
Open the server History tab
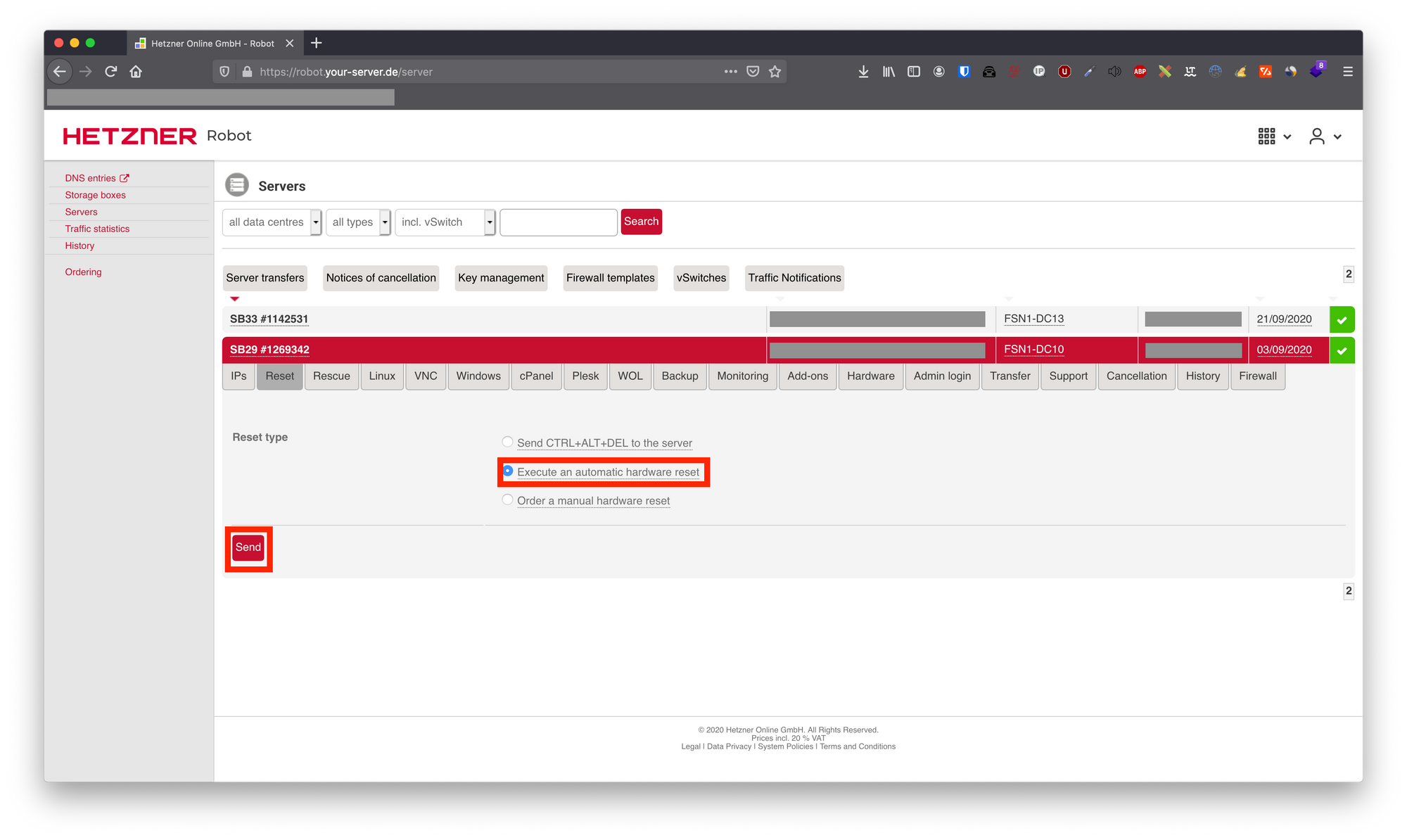[1203, 376]
